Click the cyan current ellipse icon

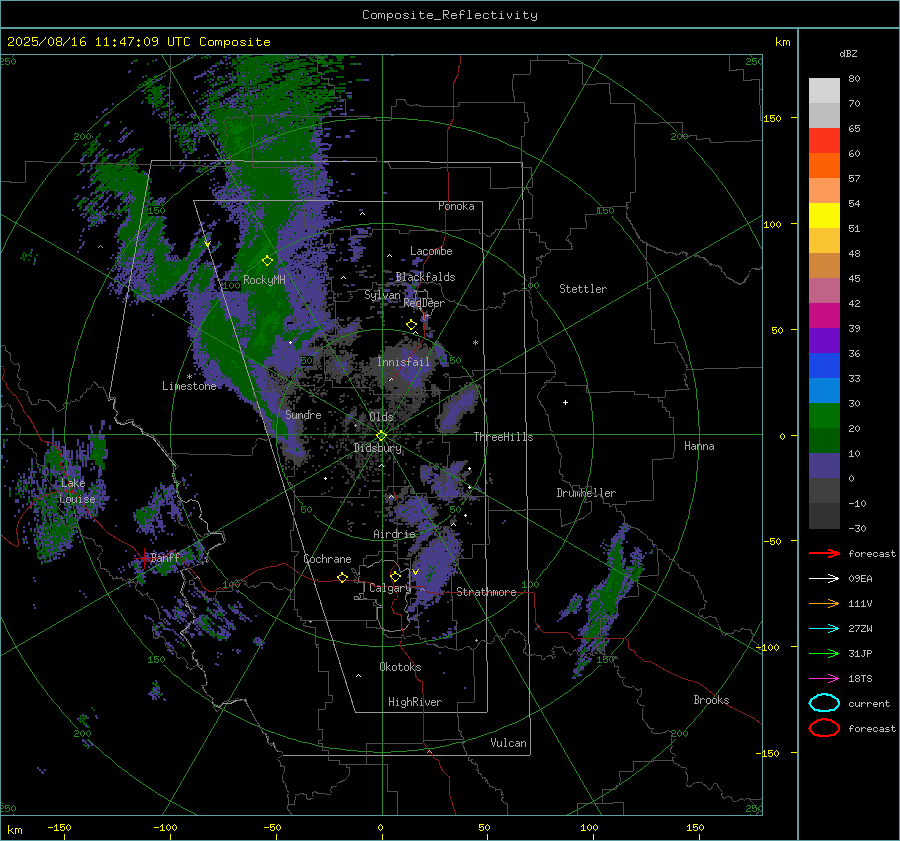pyautogui.click(x=824, y=703)
